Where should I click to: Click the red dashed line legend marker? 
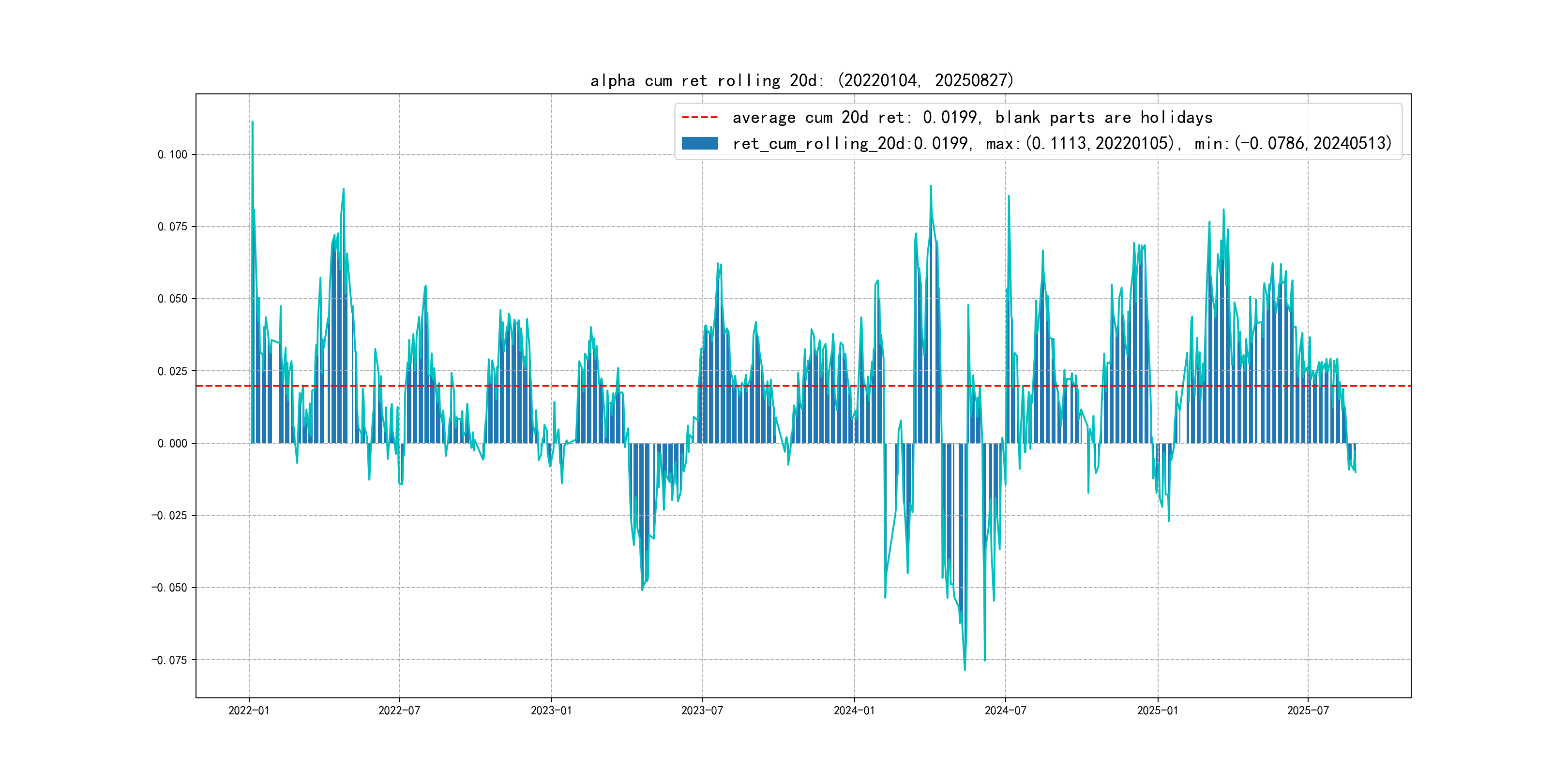pyautogui.click(x=699, y=118)
